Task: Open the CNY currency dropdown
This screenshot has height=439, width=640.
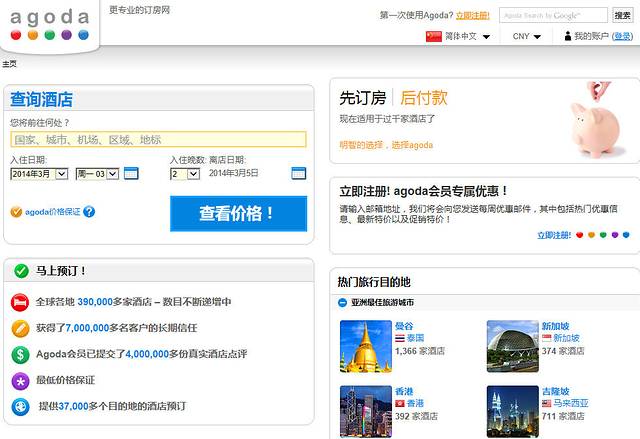Action: click(x=527, y=36)
